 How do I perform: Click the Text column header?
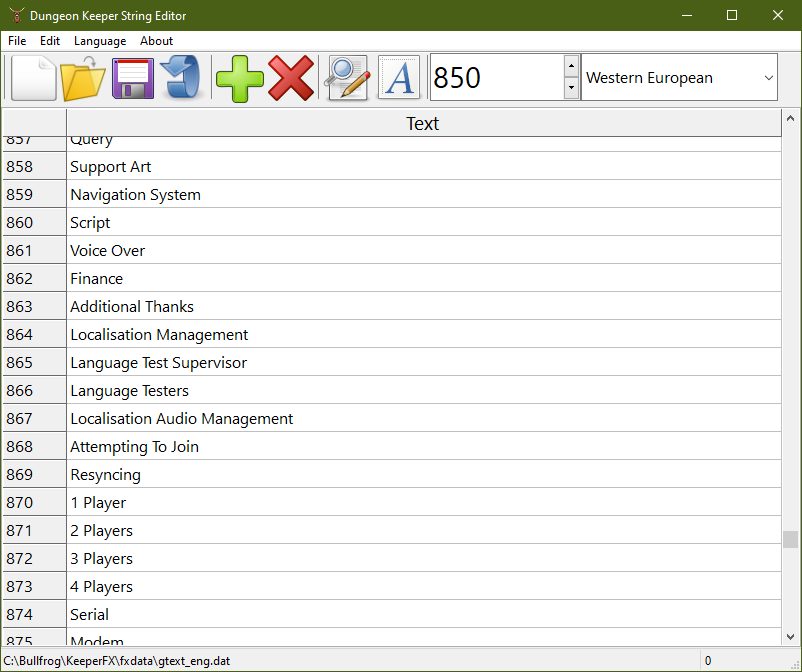(424, 123)
